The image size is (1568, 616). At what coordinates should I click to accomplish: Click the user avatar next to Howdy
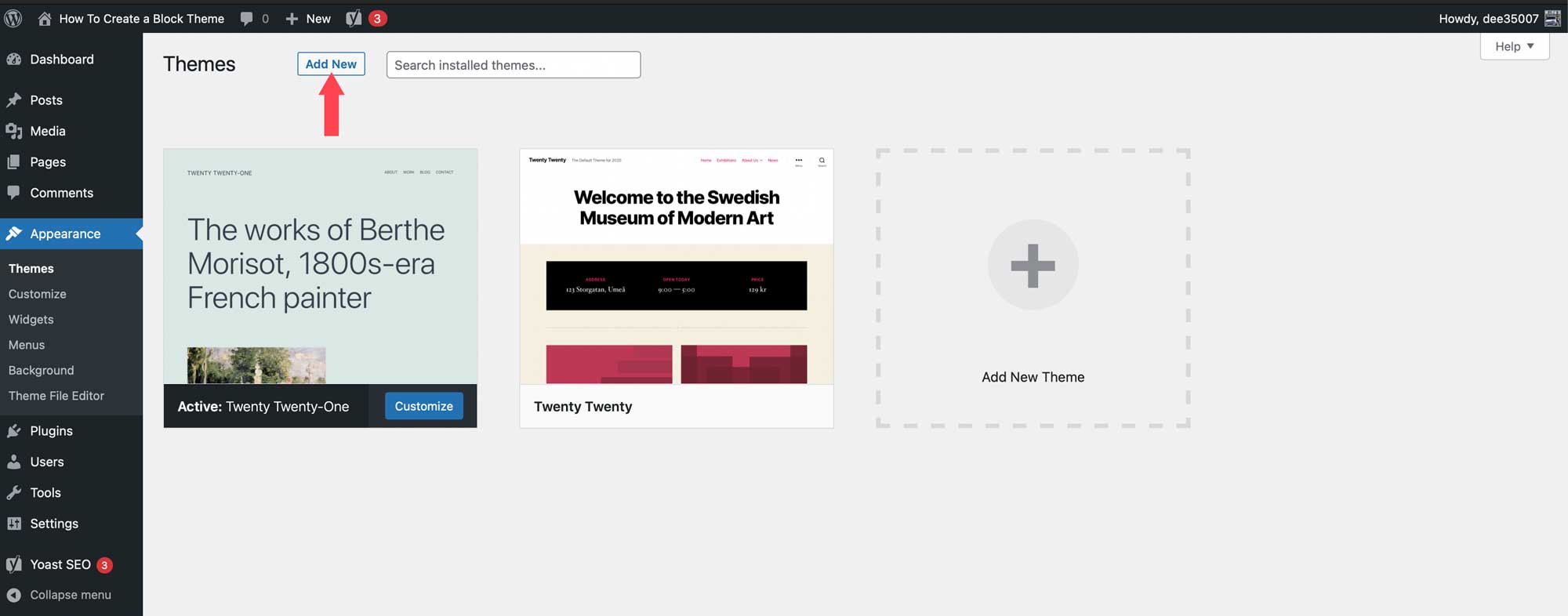[1552, 19]
